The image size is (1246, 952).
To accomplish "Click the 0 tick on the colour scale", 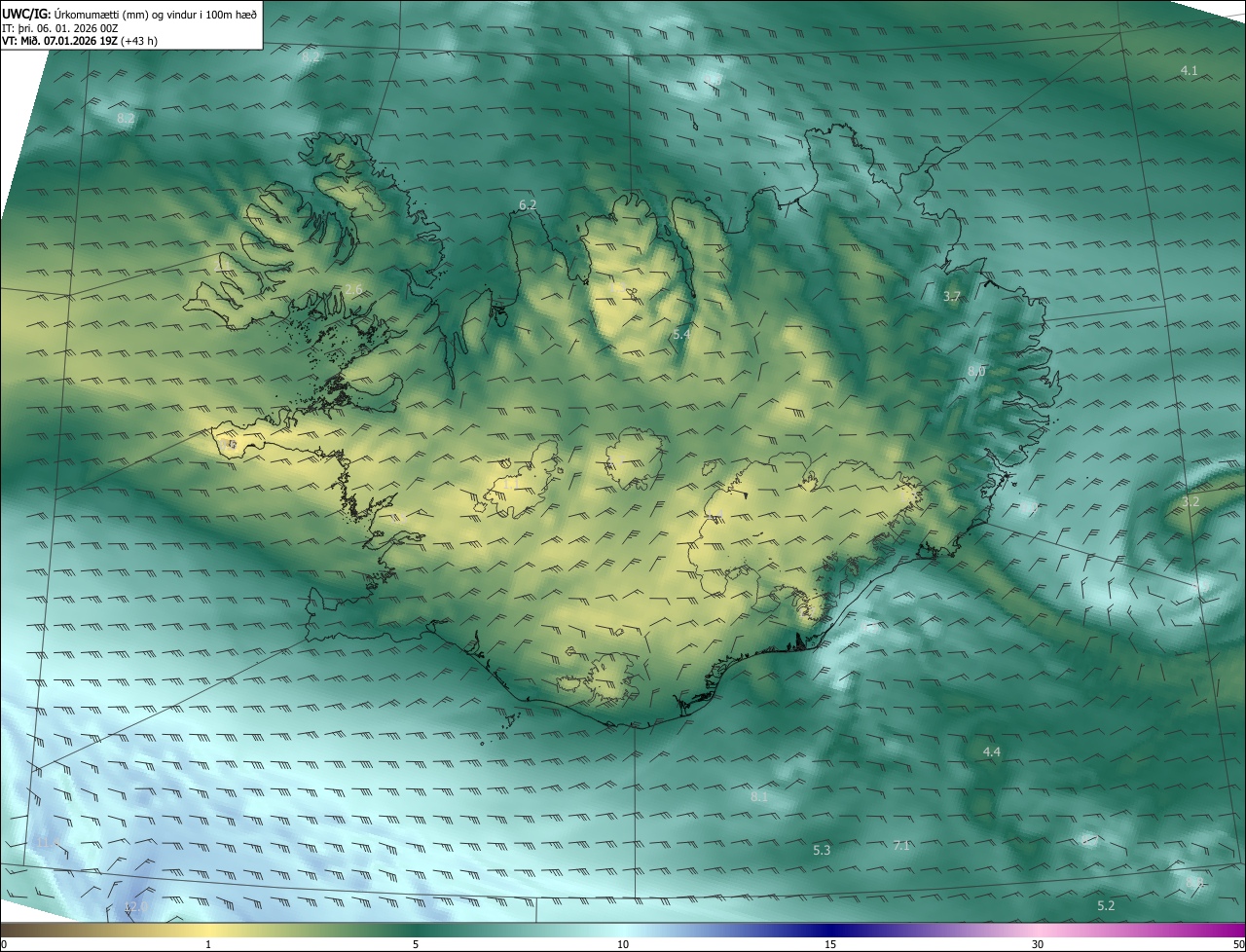I will pyautogui.click(x=4, y=944).
